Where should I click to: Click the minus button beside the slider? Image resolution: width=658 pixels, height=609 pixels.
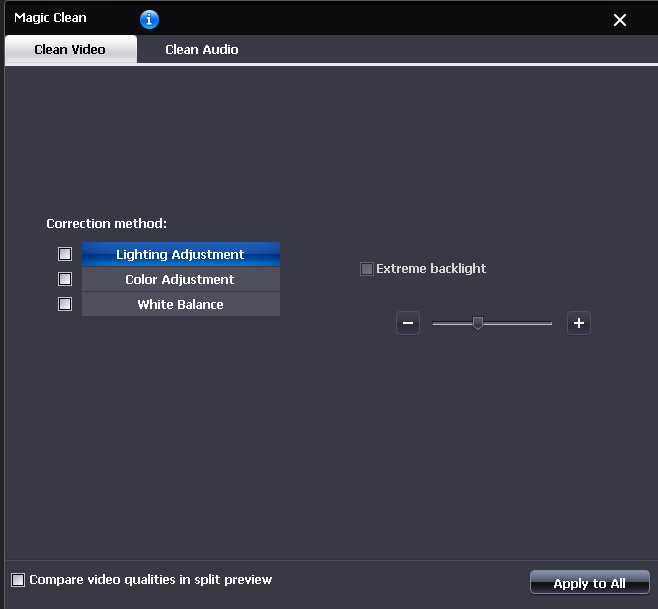coord(408,323)
